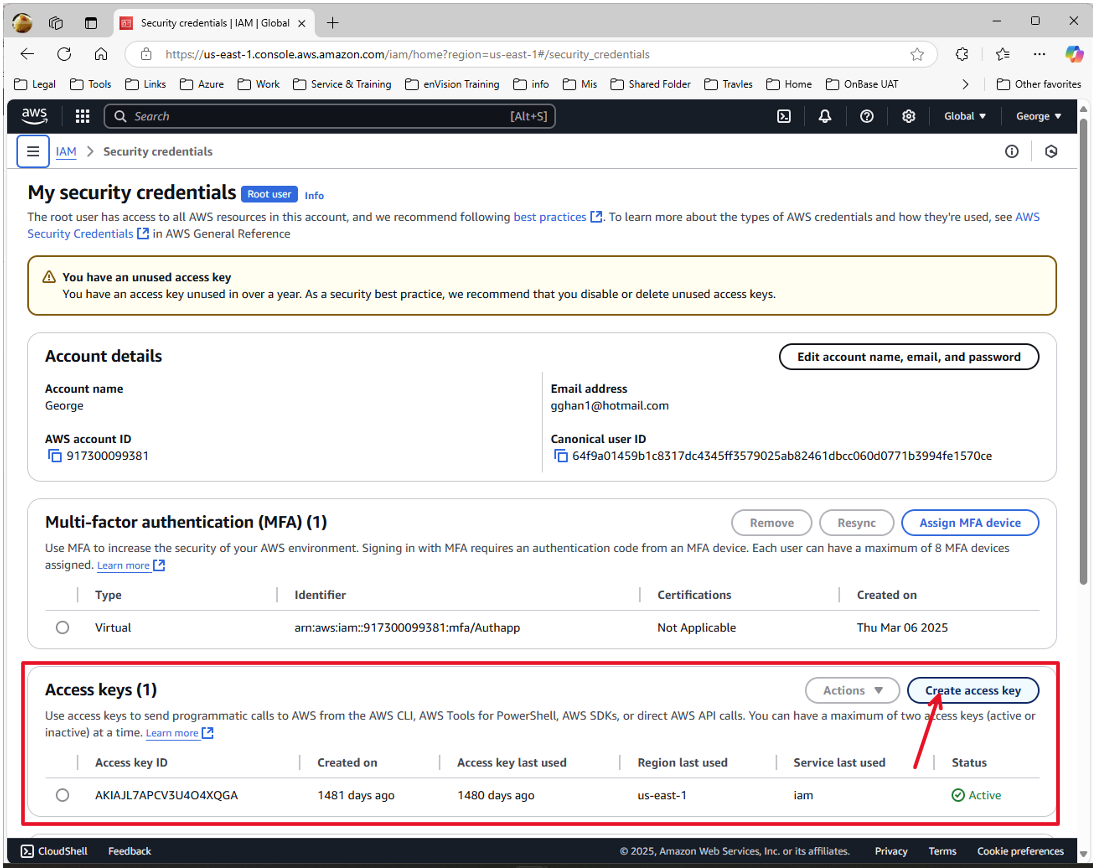The width and height of the screenshot is (1093, 868).
Task: Open the best practices link
Action: (558, 217)
